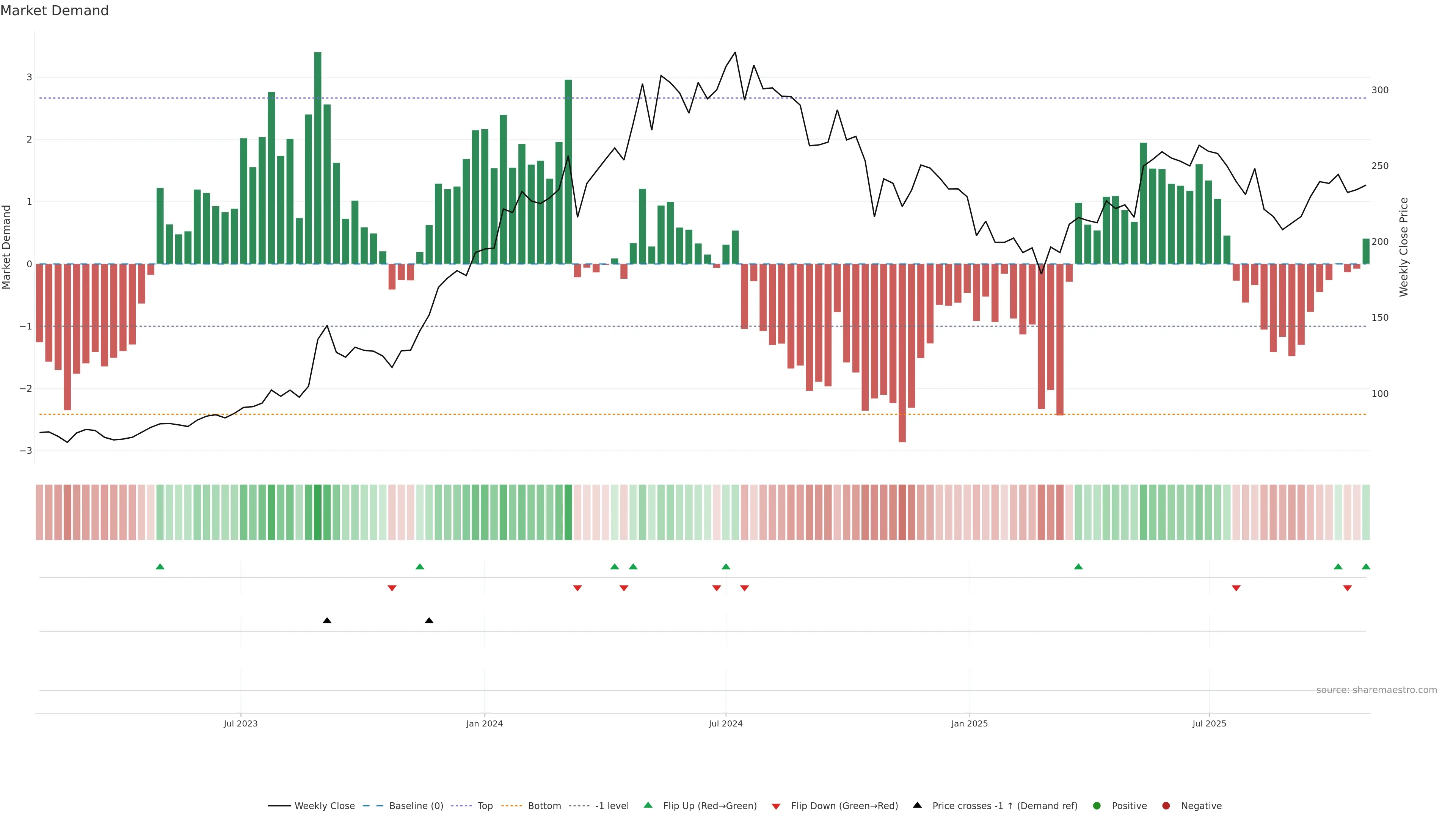Toggle the -1 level legend entry

pos(612,806)
